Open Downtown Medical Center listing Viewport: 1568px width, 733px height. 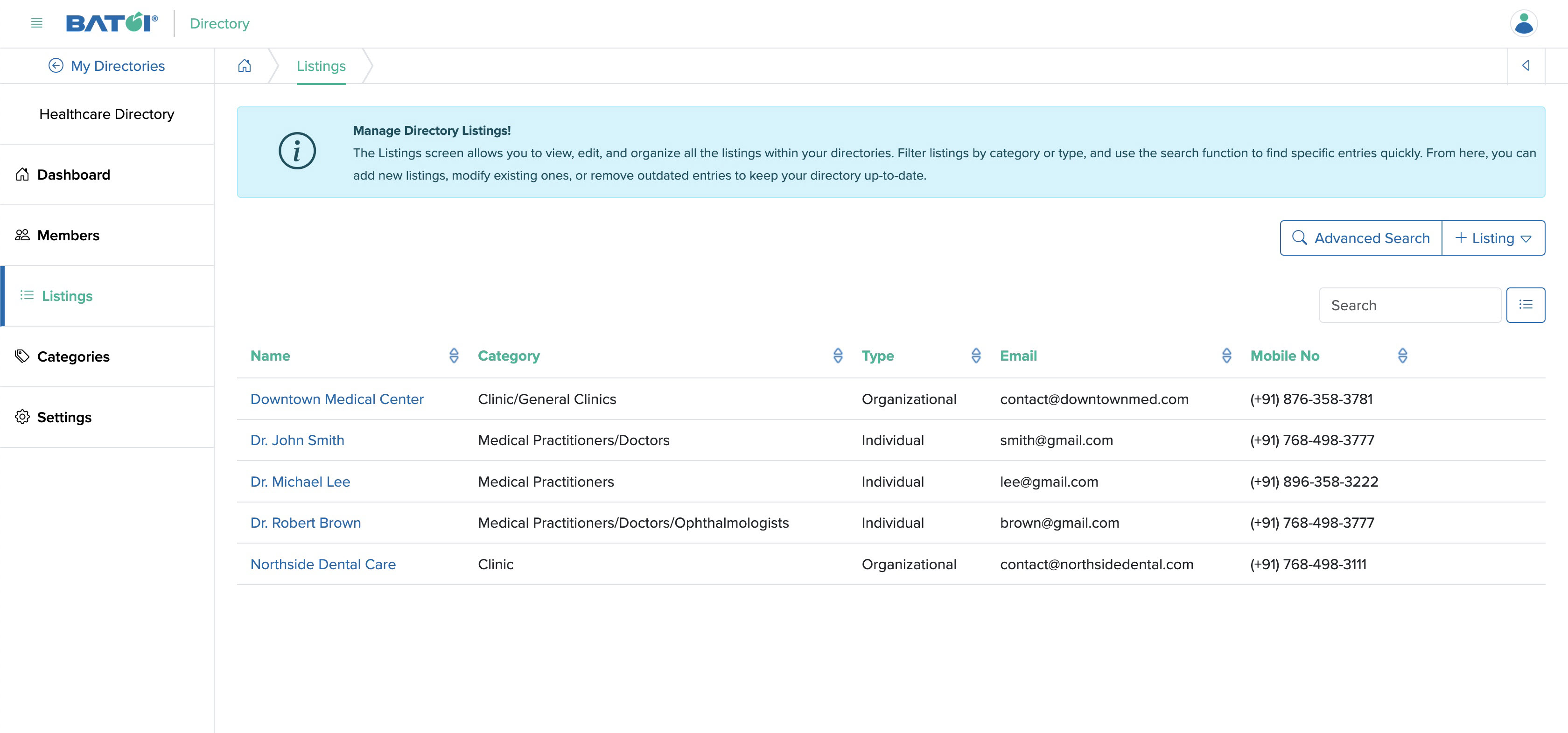click(337, 399)
